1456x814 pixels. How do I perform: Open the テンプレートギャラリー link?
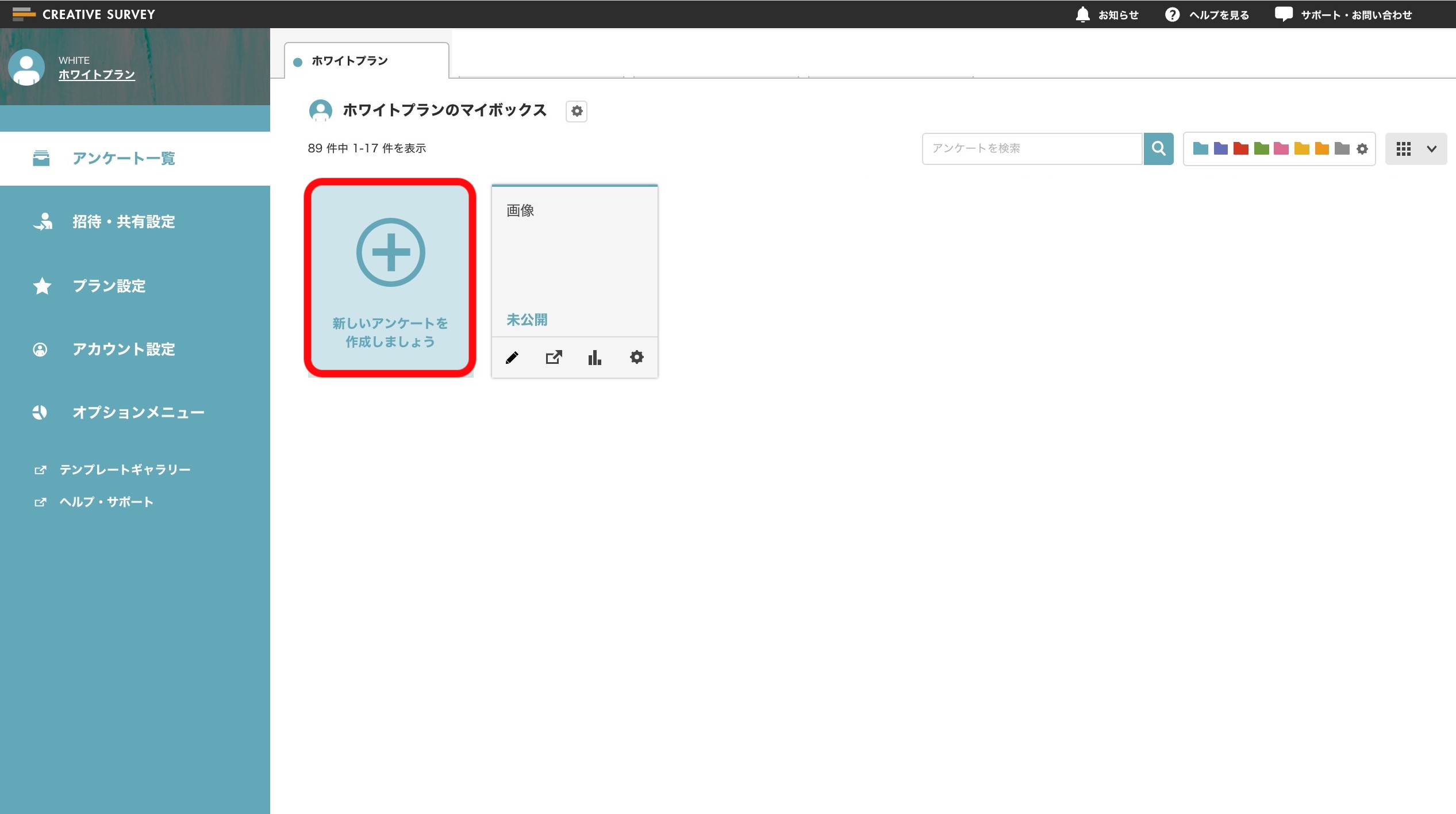pos(125,470)
